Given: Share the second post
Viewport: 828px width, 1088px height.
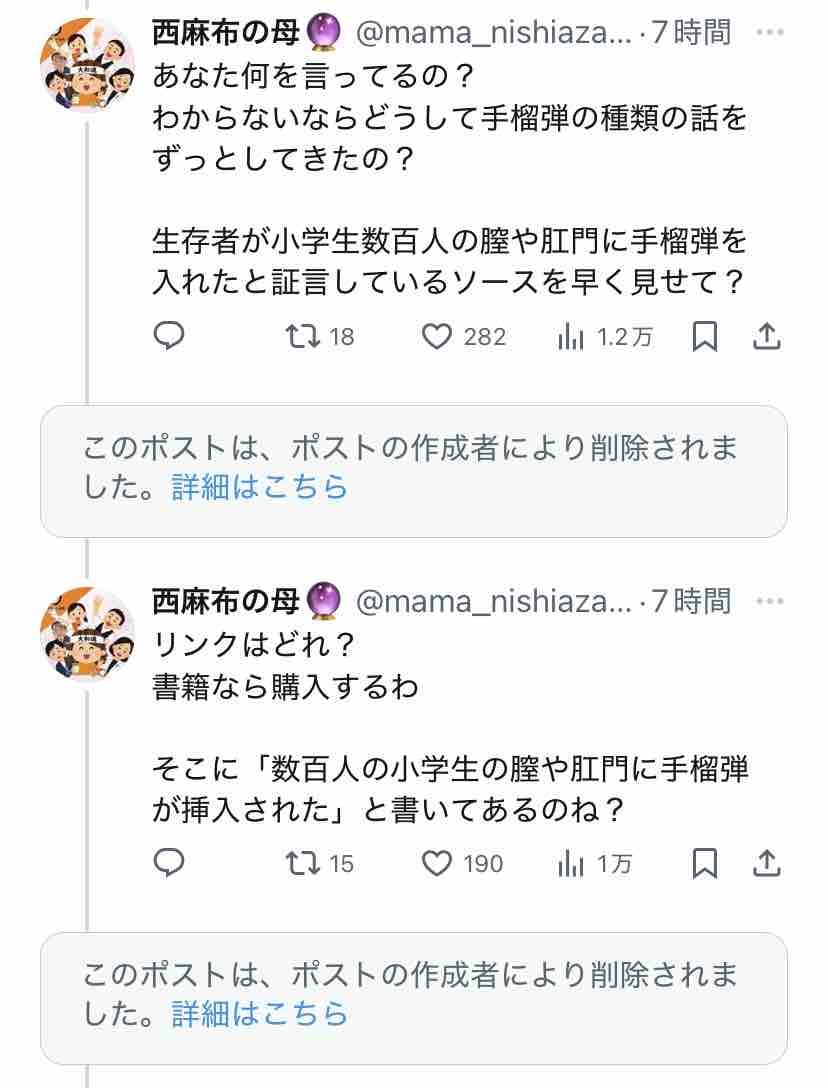Looking at the screenshot, I should tap(767, 864).
